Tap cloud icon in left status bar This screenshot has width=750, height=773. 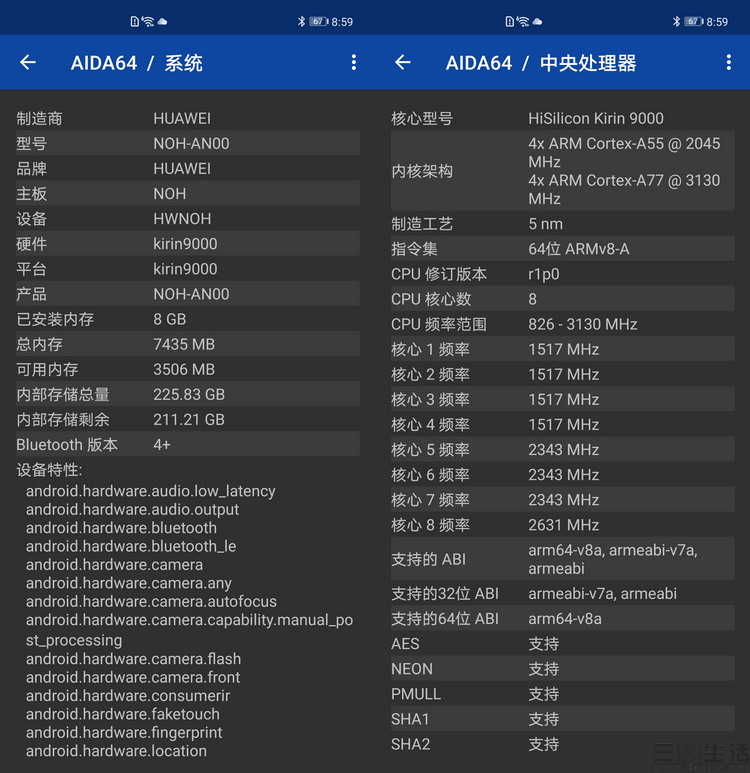(x=162, y=22)
